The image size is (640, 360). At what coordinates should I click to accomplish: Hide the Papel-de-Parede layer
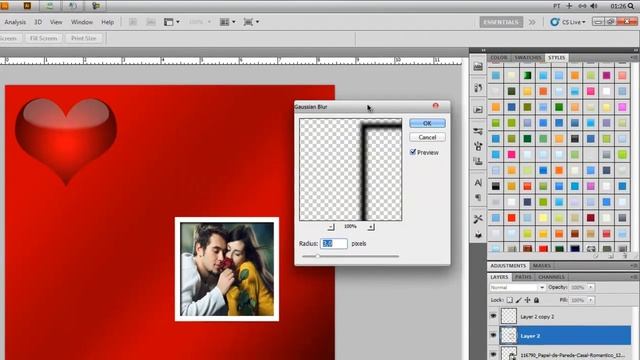click(493, 354)
